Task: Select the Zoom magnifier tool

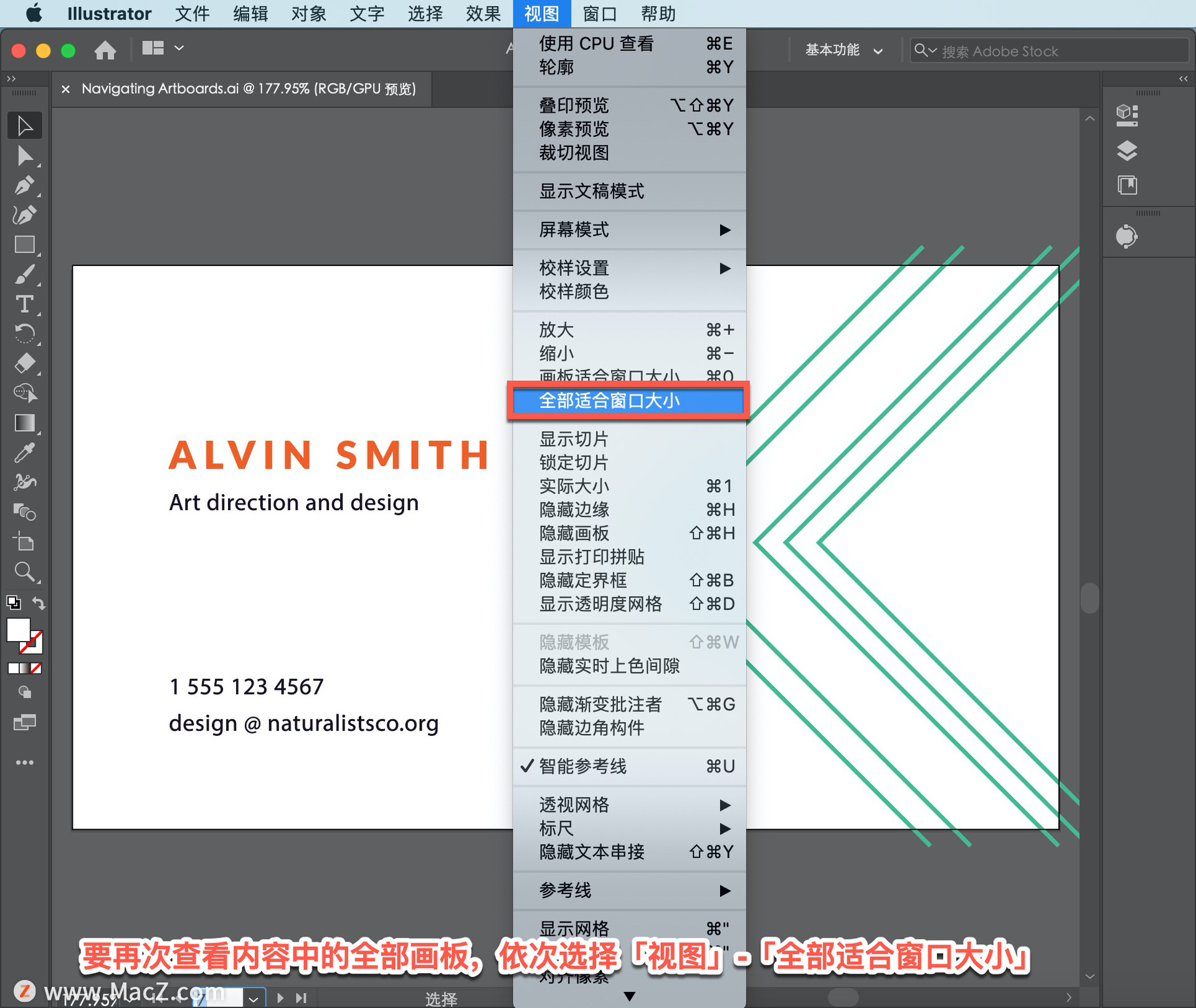Action: pyautogui.click(x=25, y=571)
